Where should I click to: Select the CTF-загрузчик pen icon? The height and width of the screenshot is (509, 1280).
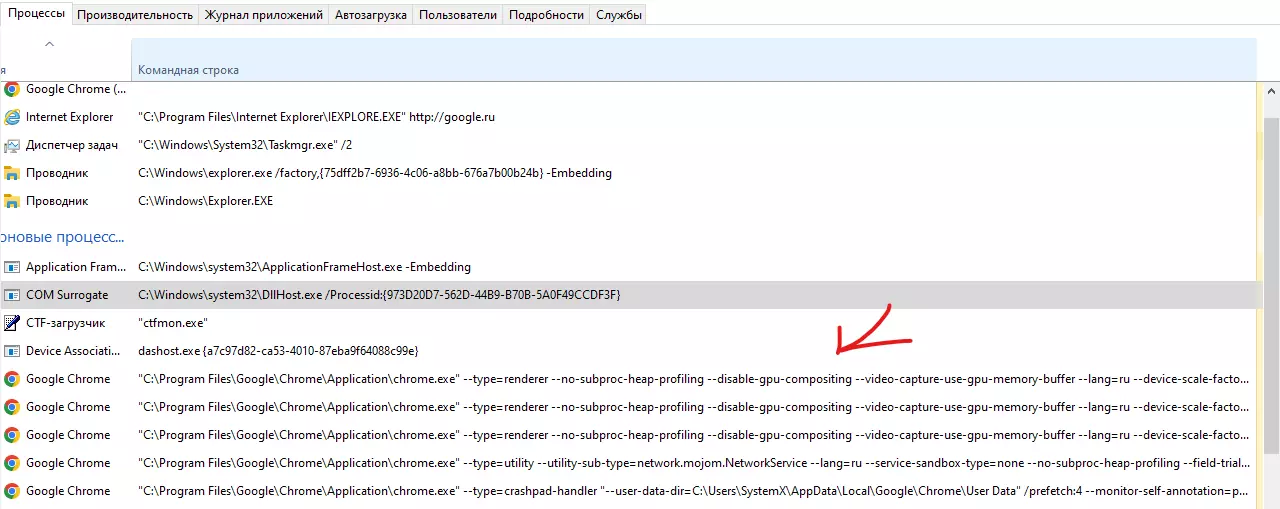(12, 323)
